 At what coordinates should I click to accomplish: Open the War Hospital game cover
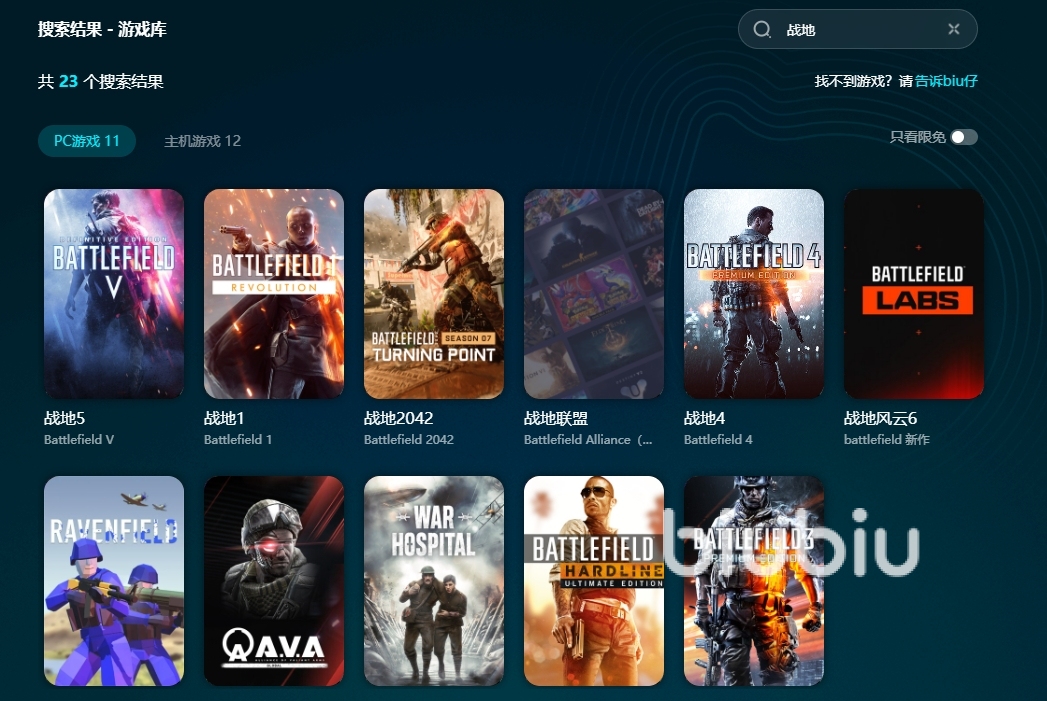coord(434,581)
